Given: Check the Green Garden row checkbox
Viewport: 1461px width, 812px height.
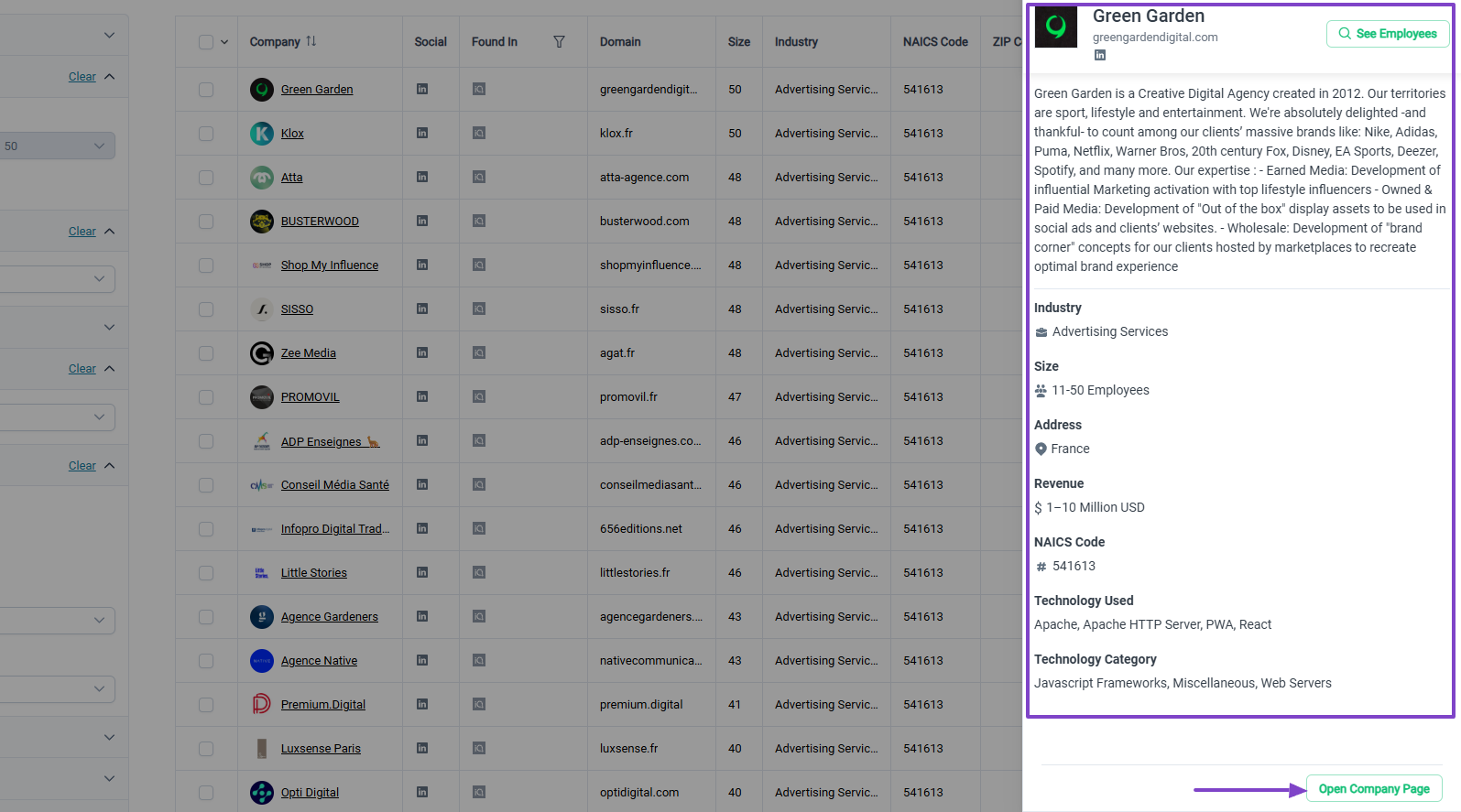Looking at the screenshot, I should click(x=206, y=90).
